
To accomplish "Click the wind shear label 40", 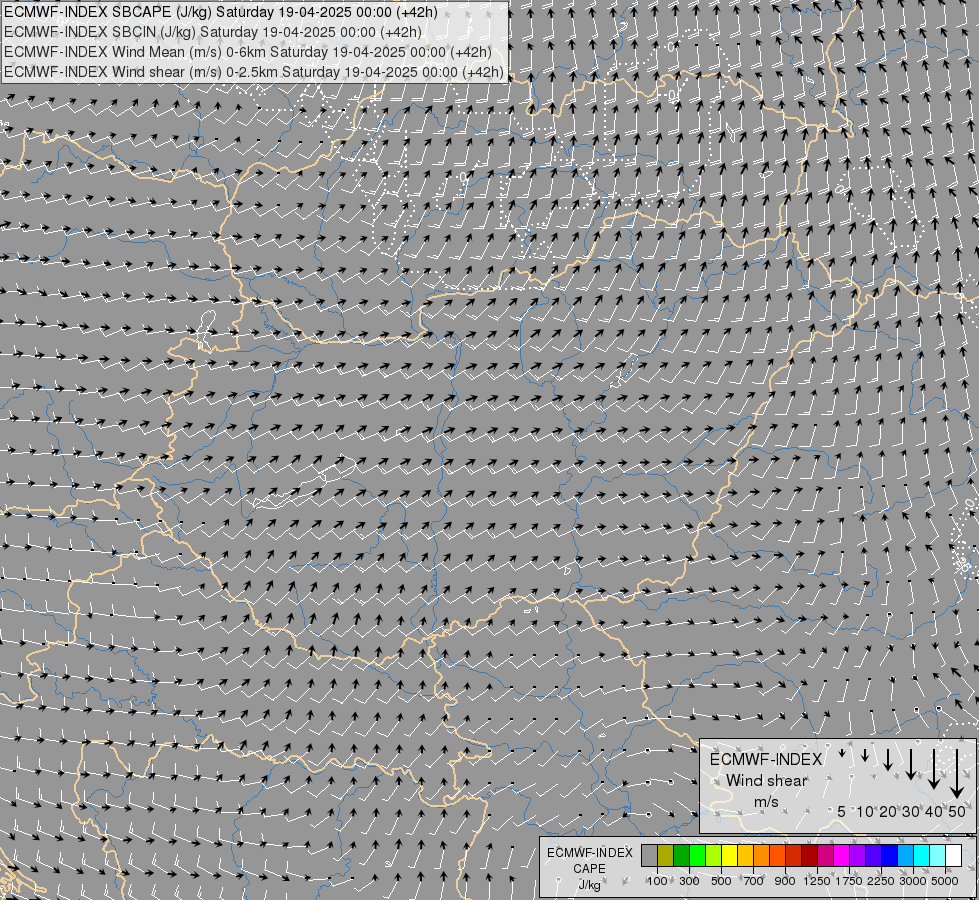I will coord(934,811).
